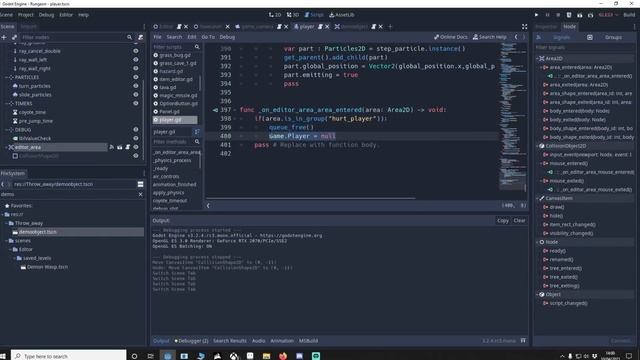Instance a child scene with link icon
This screenshot has width=640, height=360.
point(14,37)
